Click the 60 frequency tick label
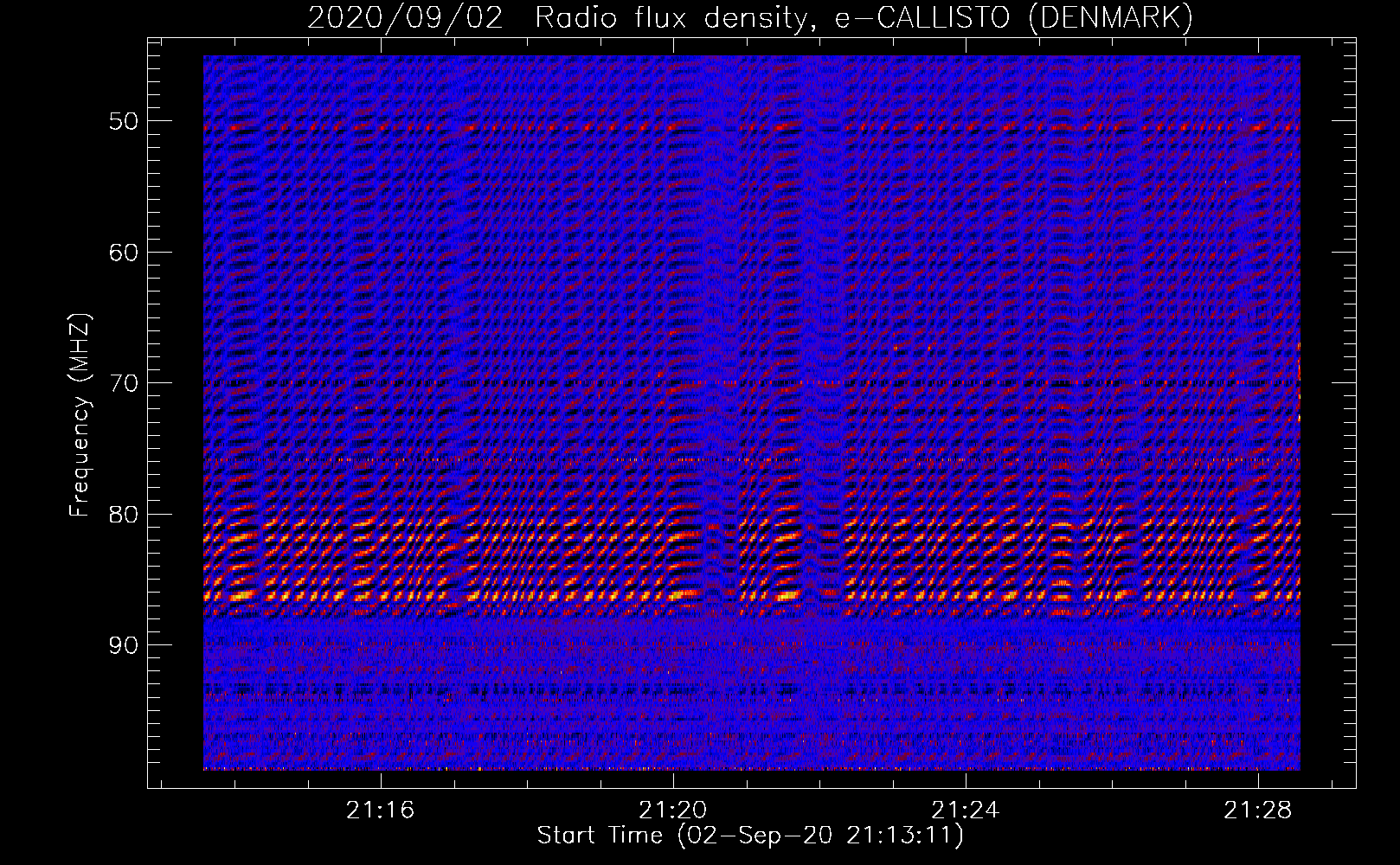Screen dimensions: 1400x865 (x=124, y=252)
